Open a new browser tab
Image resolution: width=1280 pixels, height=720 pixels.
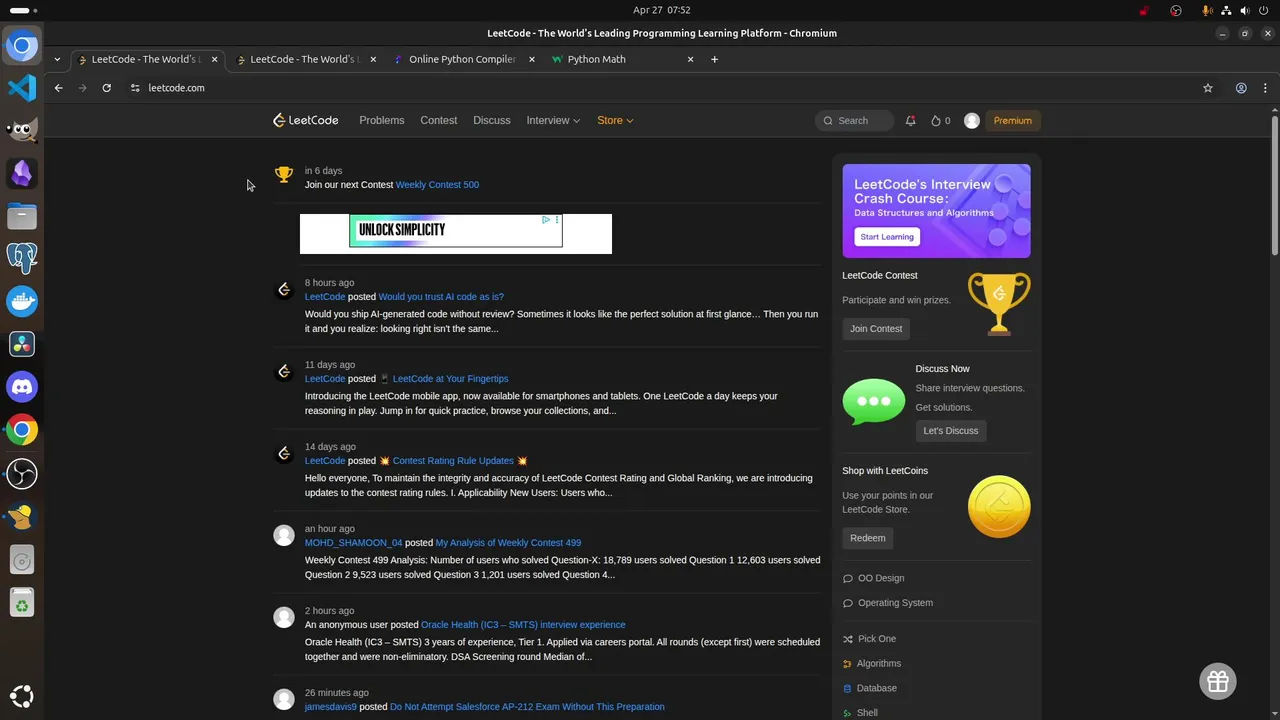(714, 59)
